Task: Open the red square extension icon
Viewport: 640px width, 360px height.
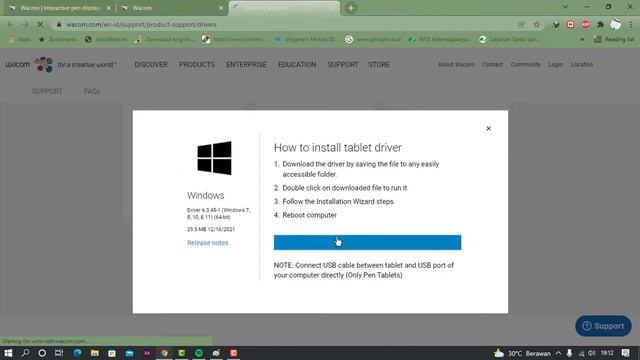Action: click(x=571, y=24)
